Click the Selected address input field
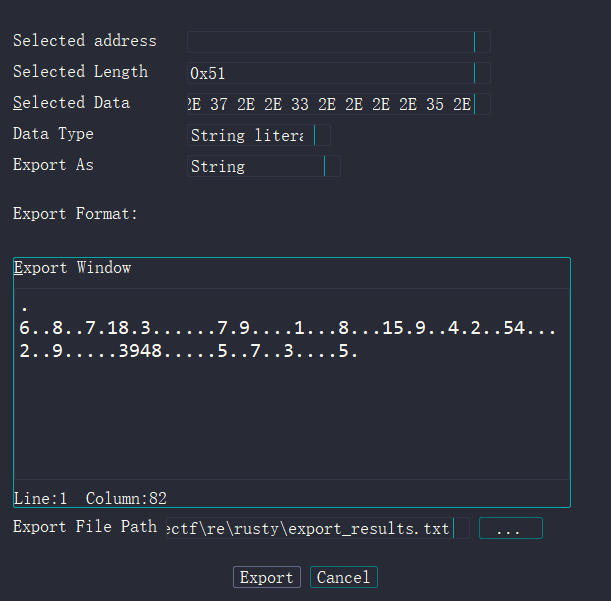This screenshot has height=601, width=611. (x=330, y=42)
